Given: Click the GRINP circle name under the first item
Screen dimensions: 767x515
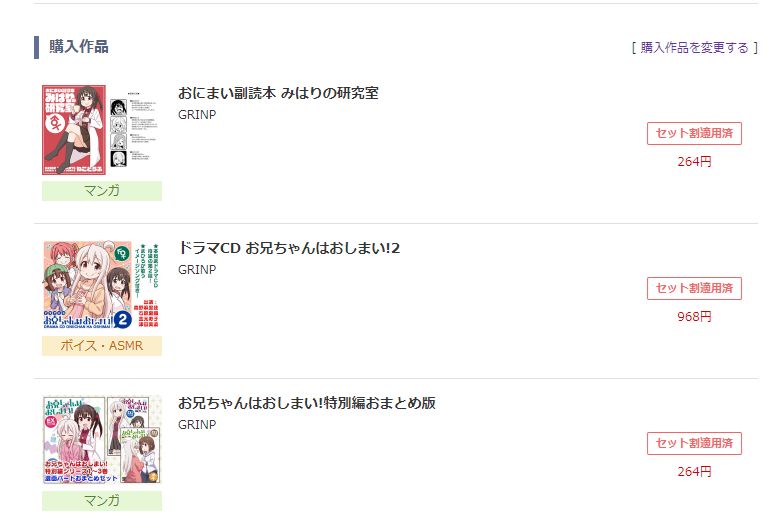Looking at the screenshot, I should pyautogui.click(x=197, y=114).
